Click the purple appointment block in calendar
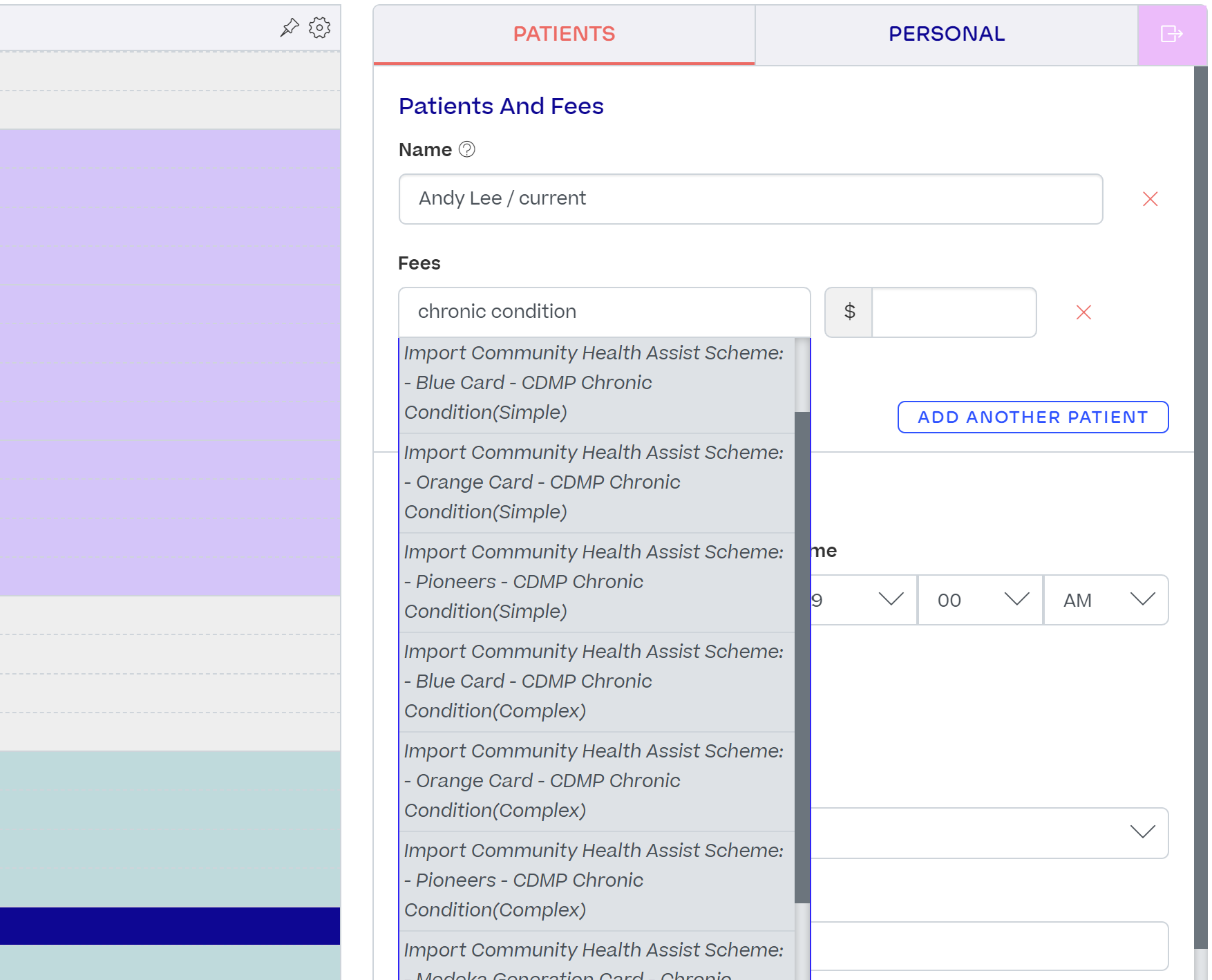Screen dimensions: 1212x980 pyautogui.click(x=170, y=363)
